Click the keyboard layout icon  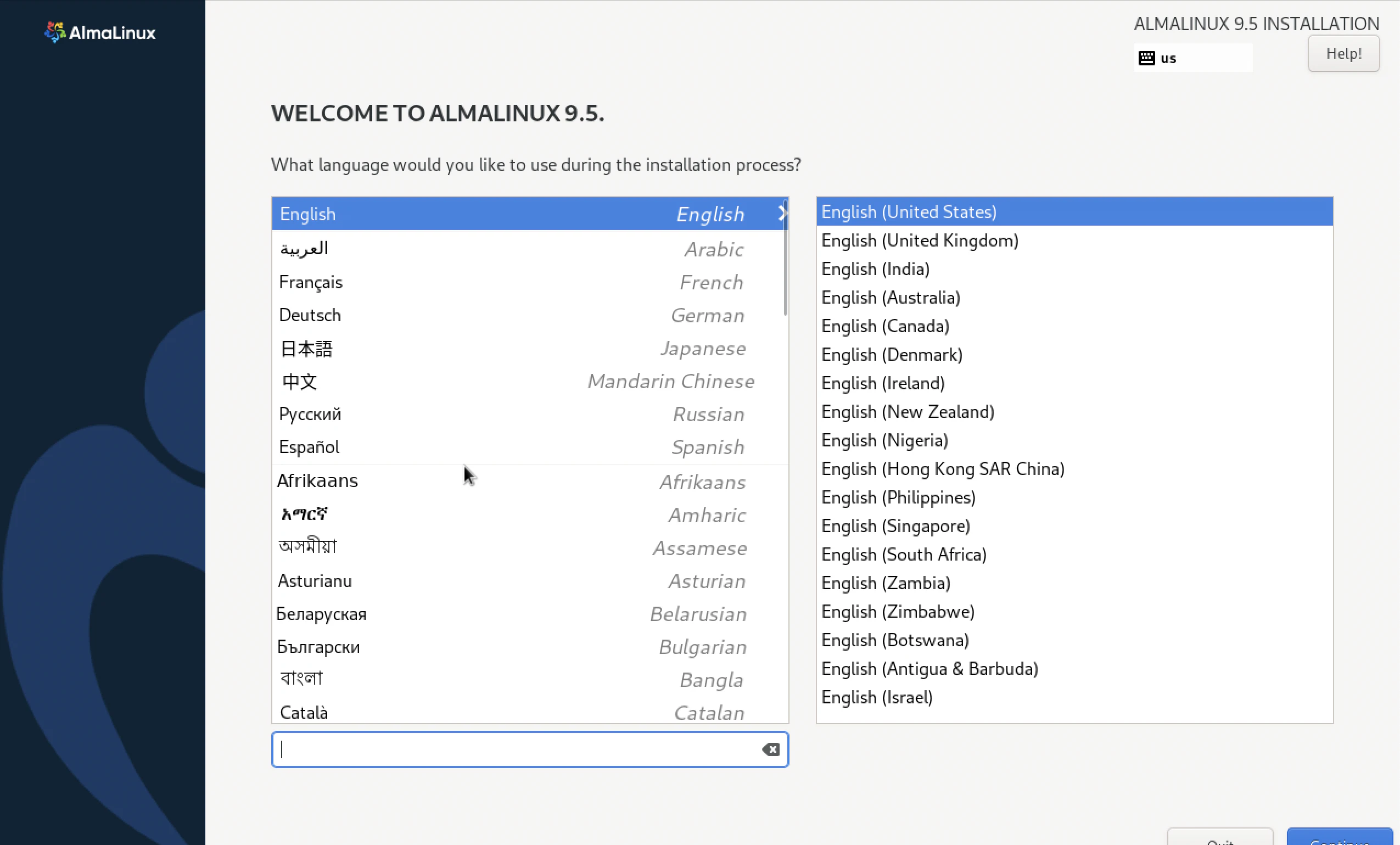pyautogui.click(x=1146, y=58)
